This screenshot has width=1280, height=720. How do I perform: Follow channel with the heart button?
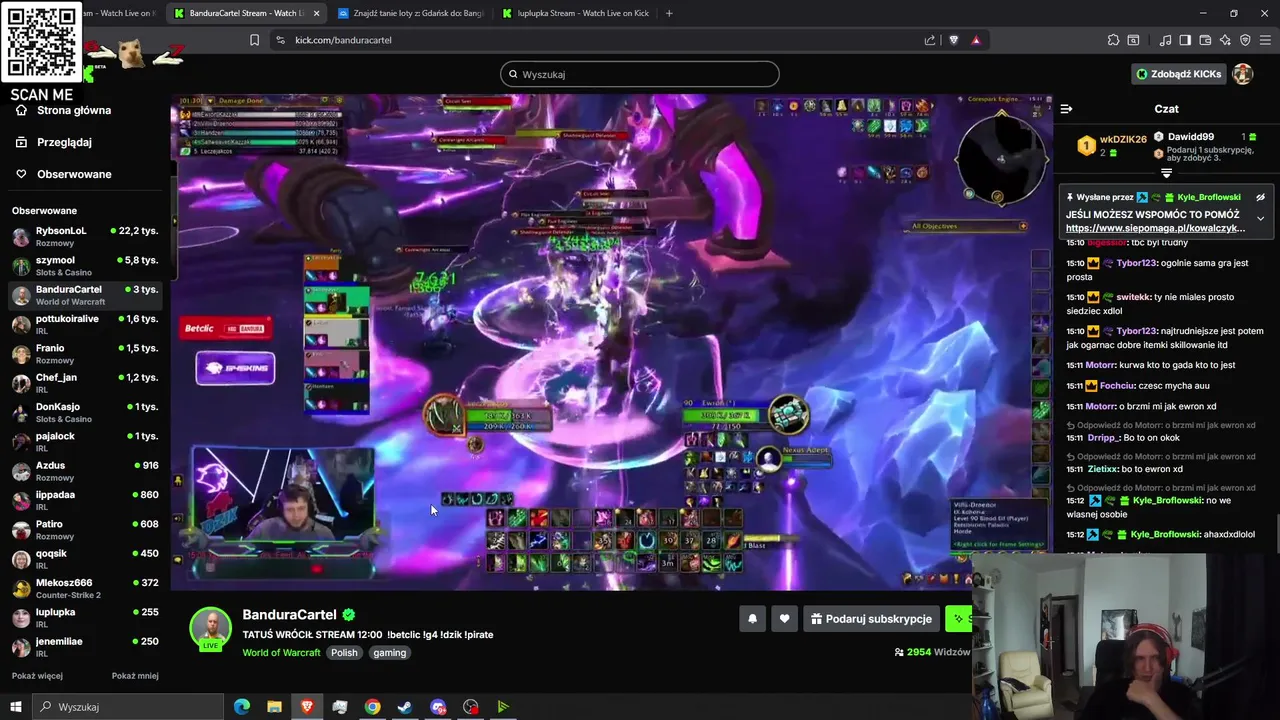pyautogui.click(x=784, y=619)
